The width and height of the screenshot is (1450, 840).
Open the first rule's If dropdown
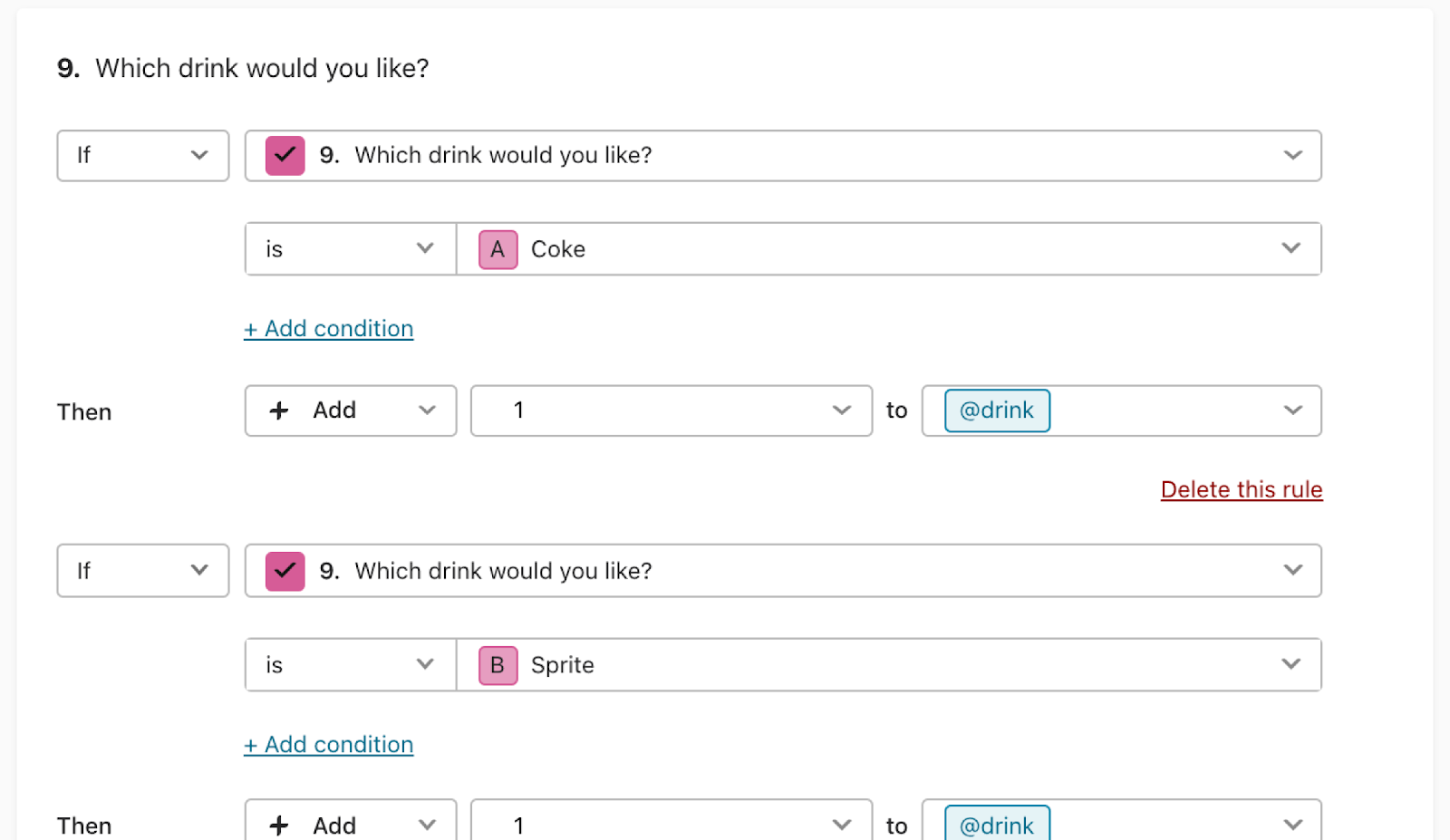pos(143,156)
